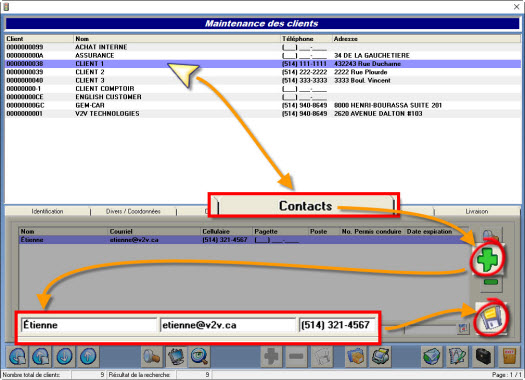Screen dimensions: 525x380
Task: Click address 8000 HENRI-BOURASSA SUITE 201
Action: coord(388,105)
